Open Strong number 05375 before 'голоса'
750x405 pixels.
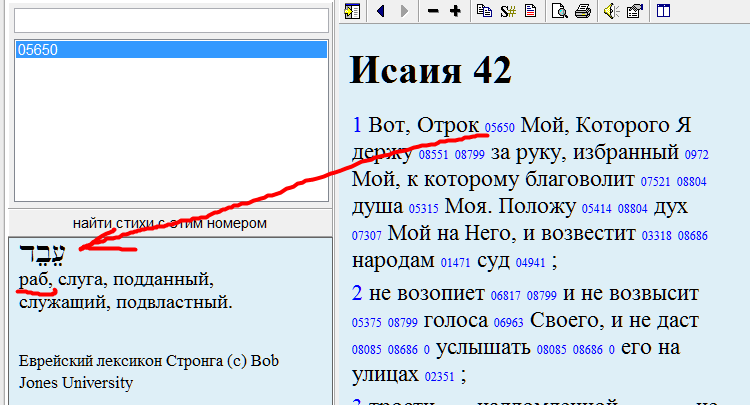(x=367, y=323)
